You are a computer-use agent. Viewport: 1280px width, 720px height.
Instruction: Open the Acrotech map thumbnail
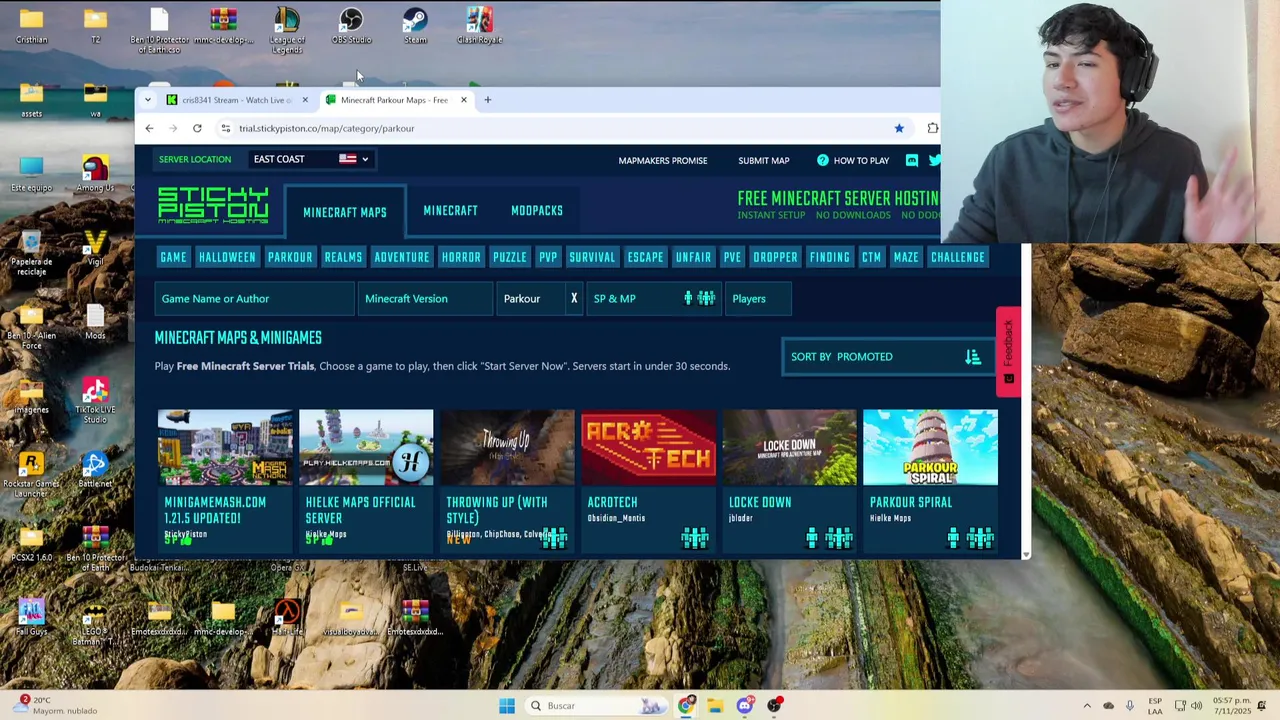[648, 447]
